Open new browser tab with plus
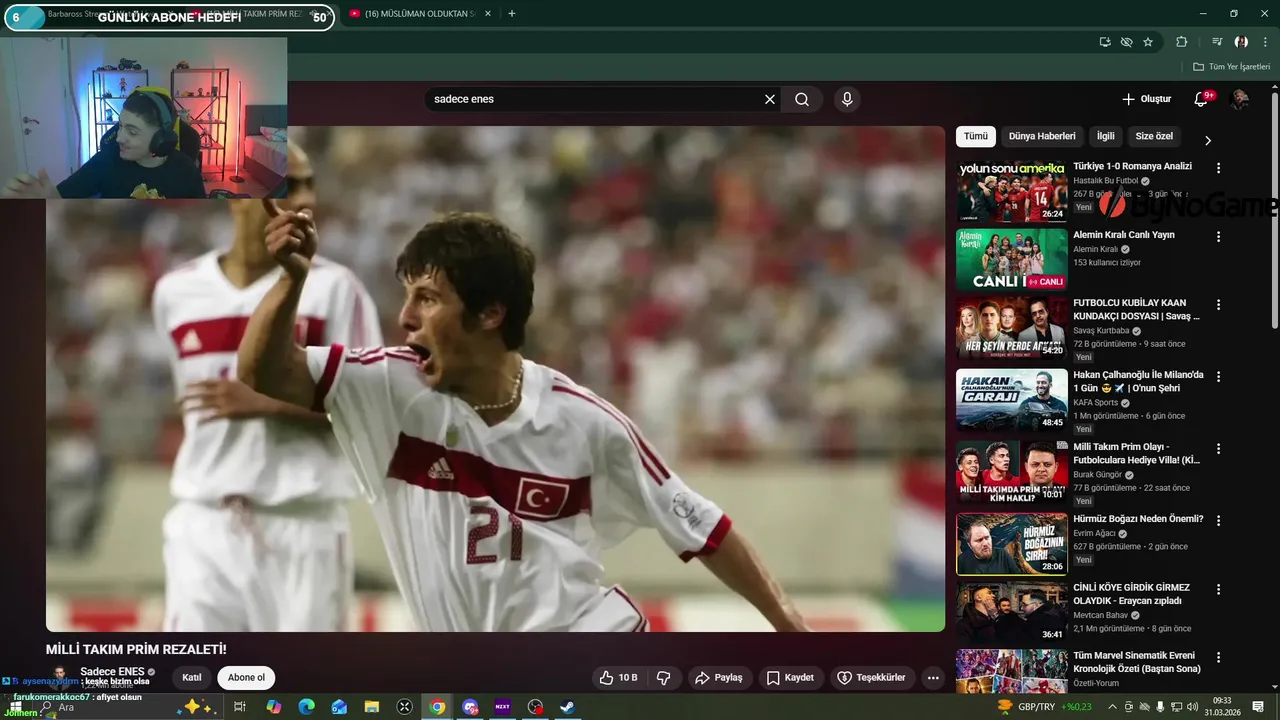Viewport: 1280px width, 720px height. 512,13
